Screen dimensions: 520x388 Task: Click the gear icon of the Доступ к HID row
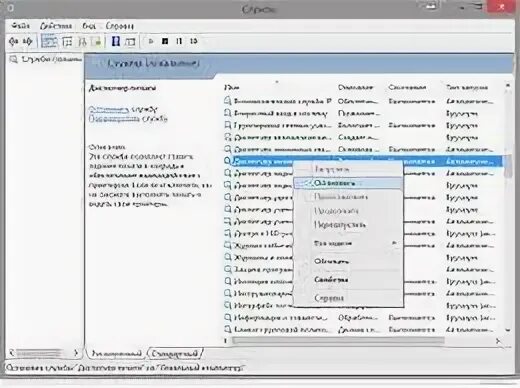(x=228, y=233)
